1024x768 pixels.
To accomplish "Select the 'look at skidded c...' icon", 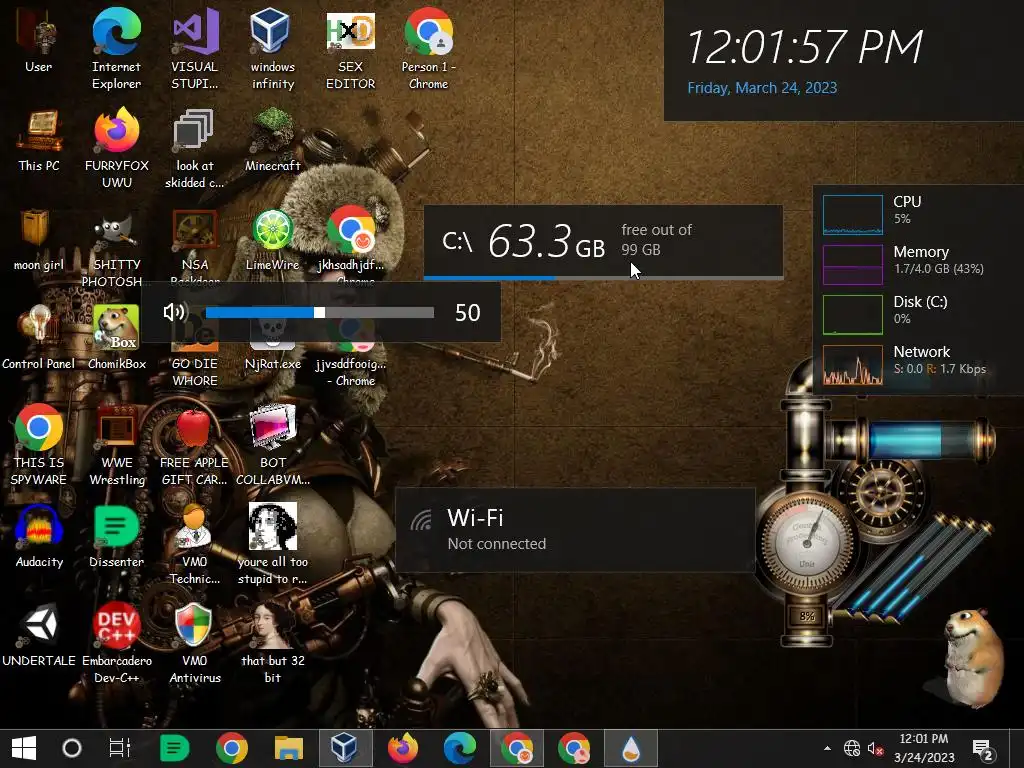I will (x=195, y=148).
